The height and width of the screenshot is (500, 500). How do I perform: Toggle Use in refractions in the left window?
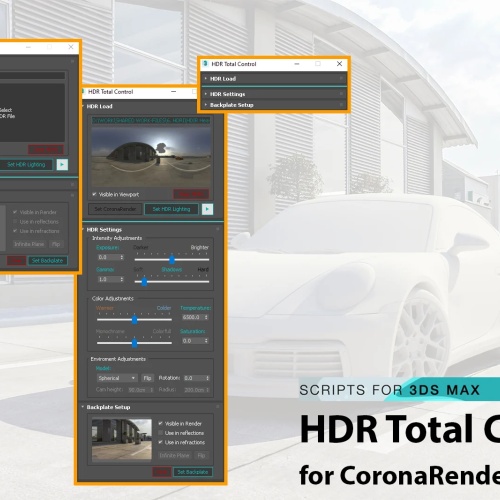coord(15,231)
